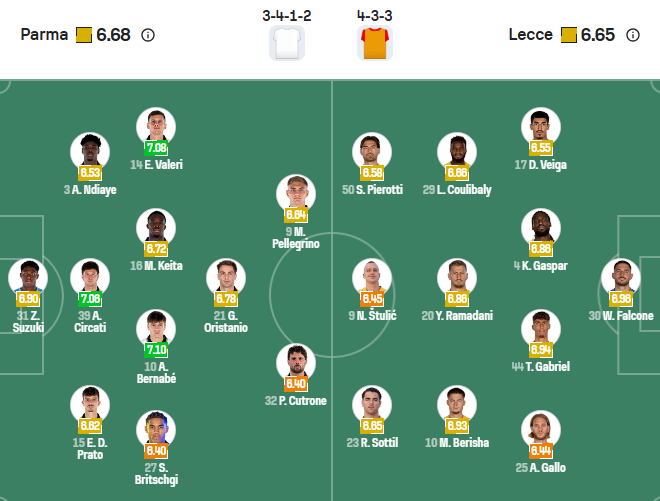Click the Parma team name

pos(44,35)
